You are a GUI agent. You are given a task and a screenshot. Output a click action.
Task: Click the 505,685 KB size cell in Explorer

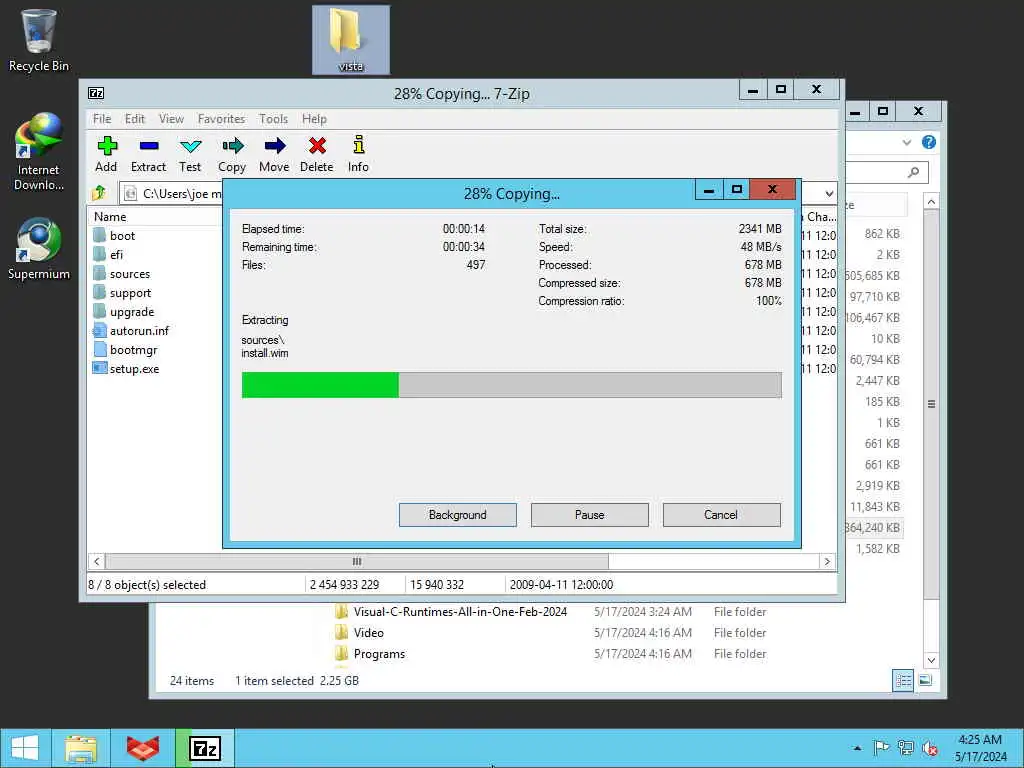tap(873, 276)
